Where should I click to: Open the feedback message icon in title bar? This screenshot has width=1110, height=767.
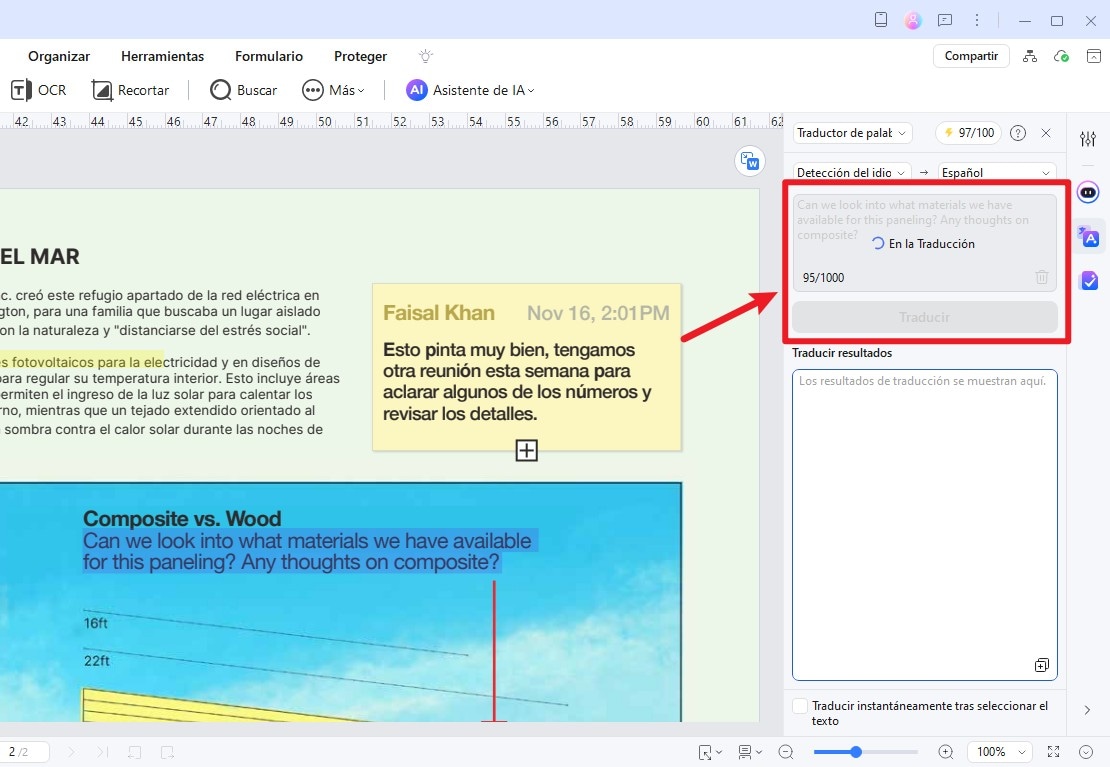(x=944, y=20)
